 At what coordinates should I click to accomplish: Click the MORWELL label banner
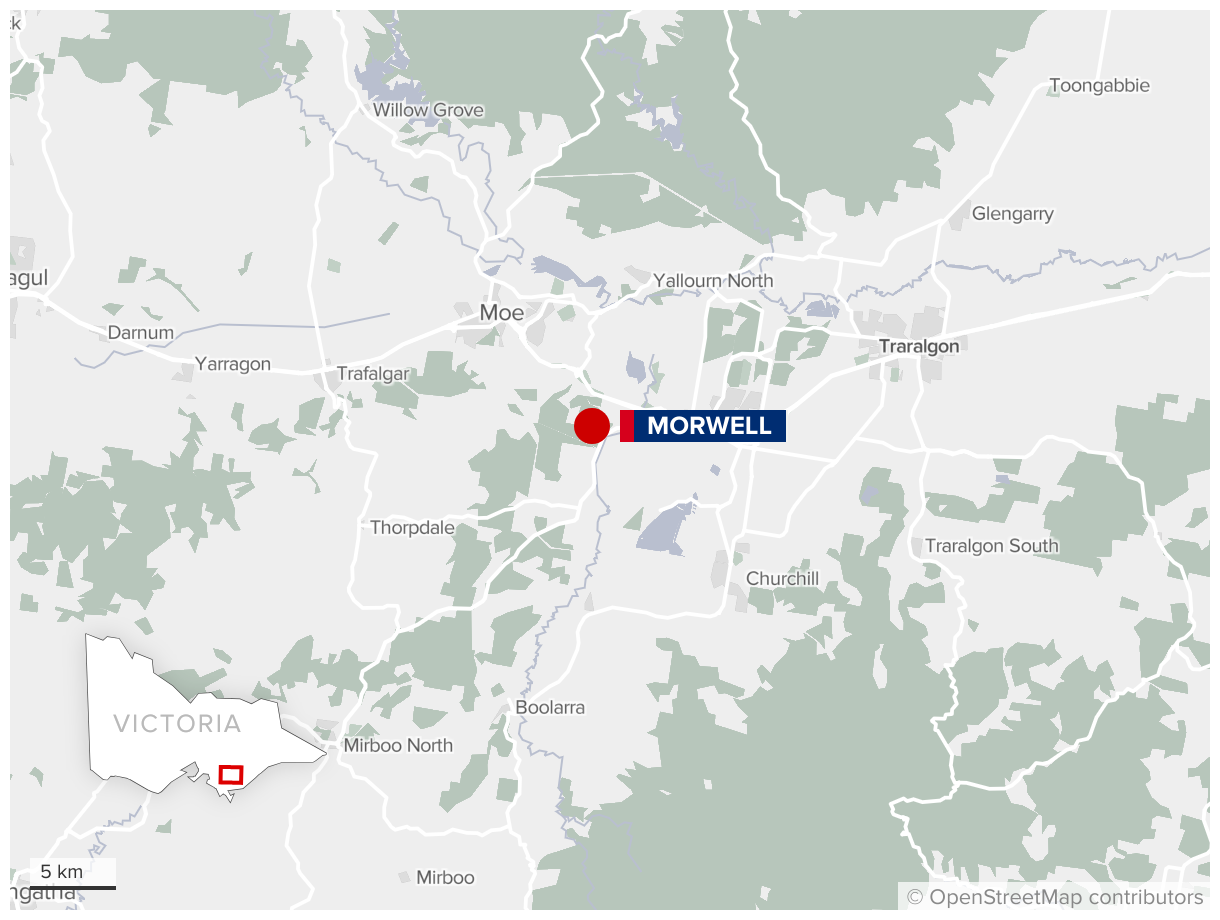pyautogui.click(x=703, y=426)
